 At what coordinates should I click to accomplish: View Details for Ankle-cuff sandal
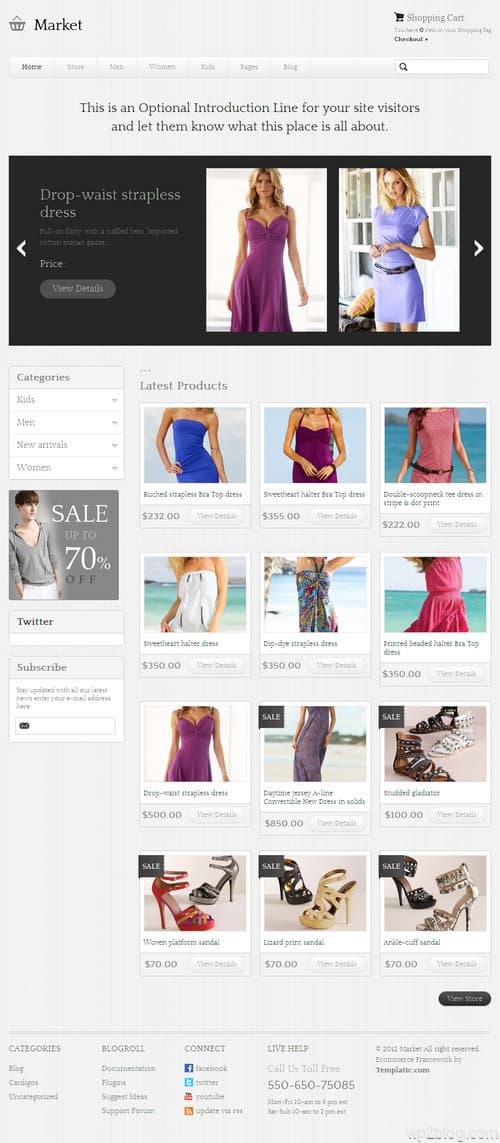click(x=456, y=964)
